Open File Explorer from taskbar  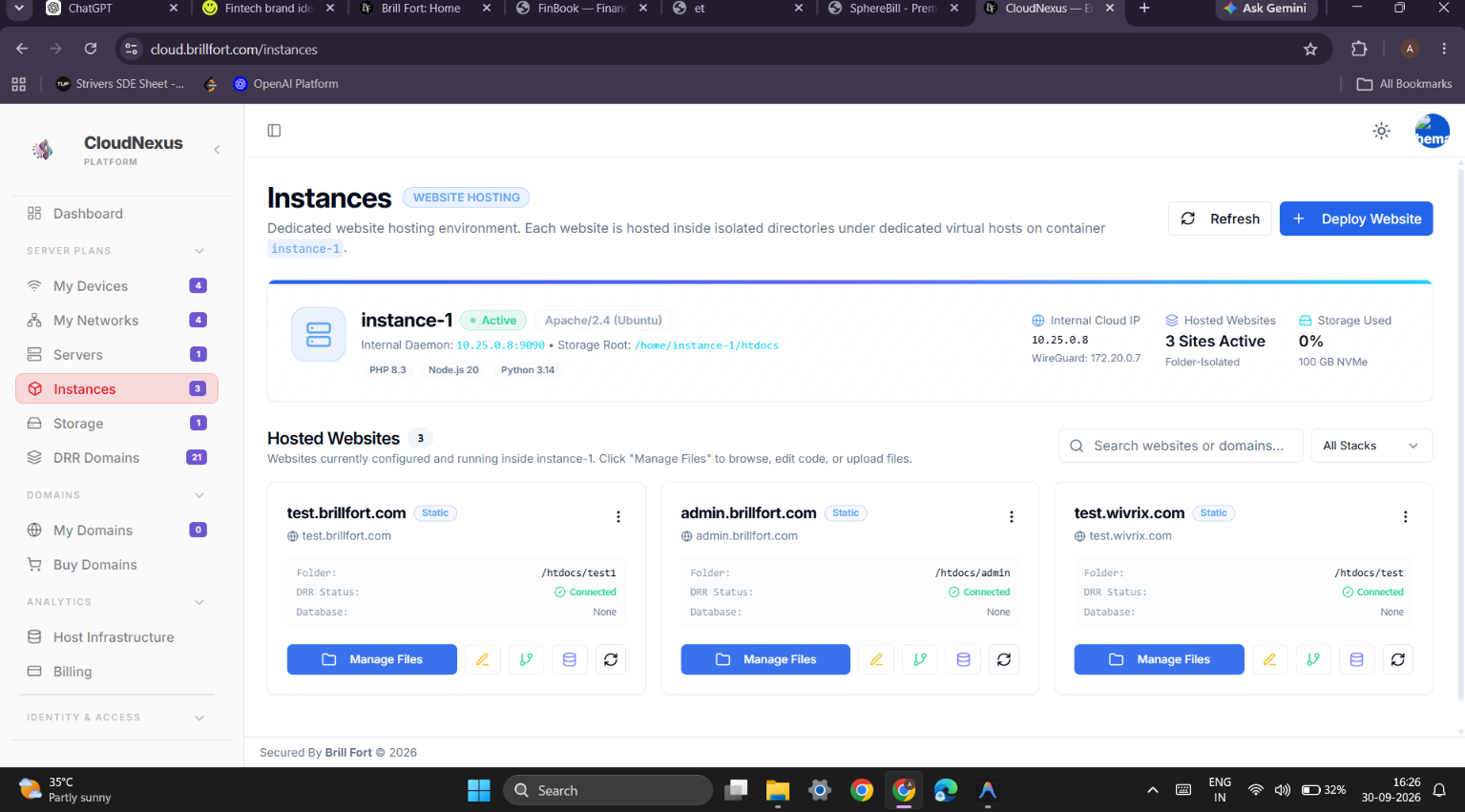[x=778, y=790]
